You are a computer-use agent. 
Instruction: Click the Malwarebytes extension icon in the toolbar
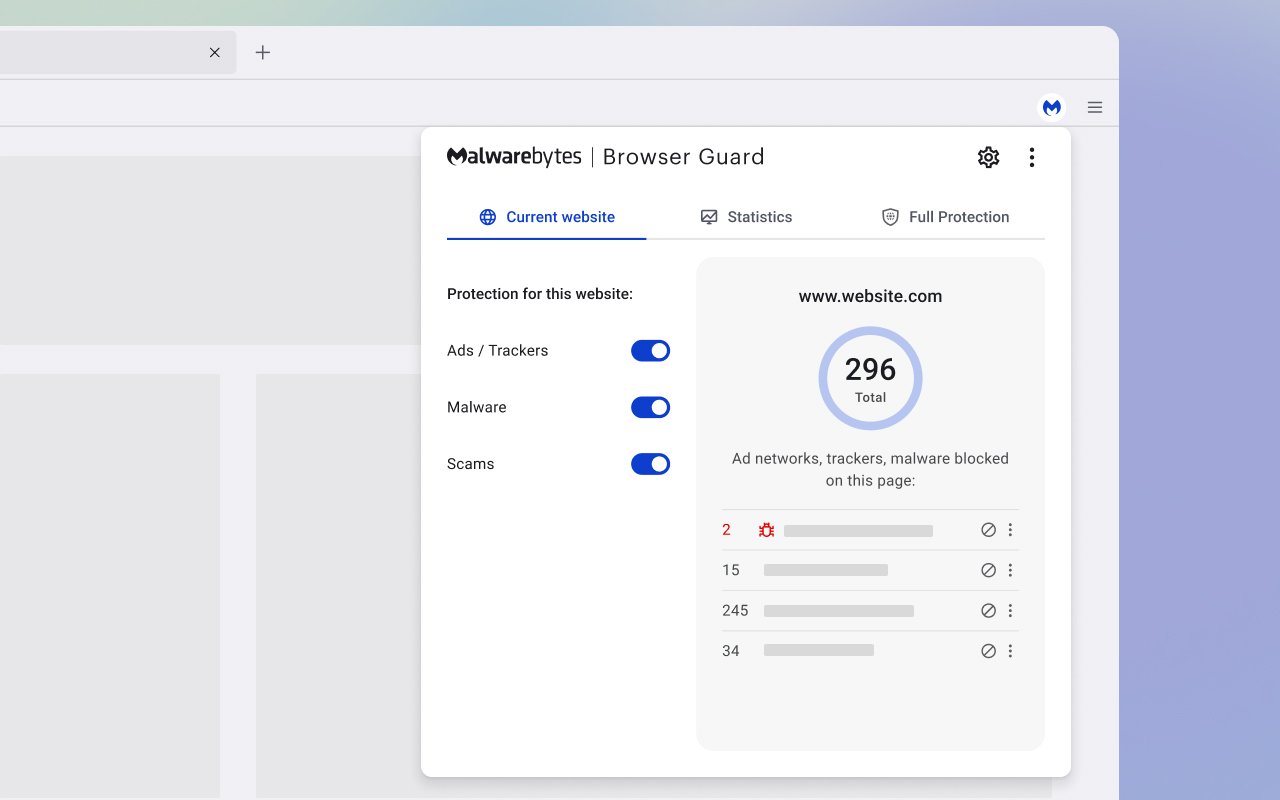[x=1052, y=106]
